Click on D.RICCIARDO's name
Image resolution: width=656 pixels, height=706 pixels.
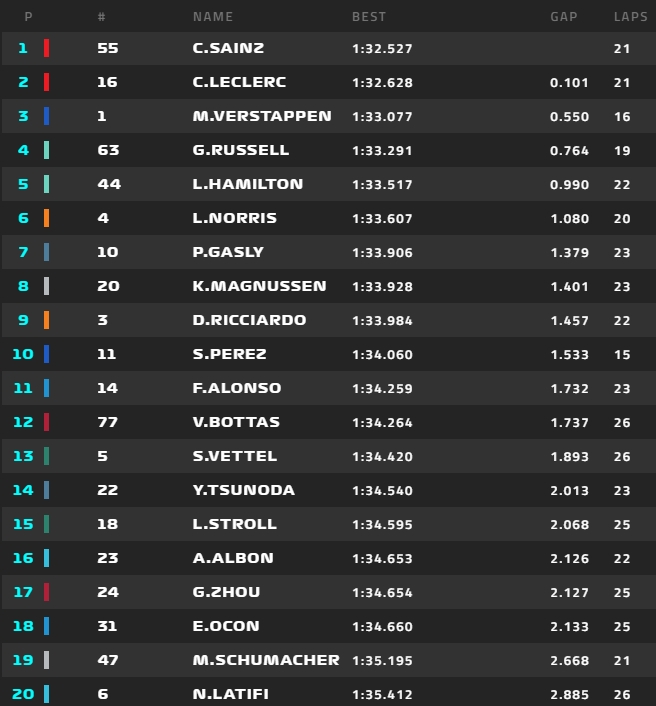[249, 320]
